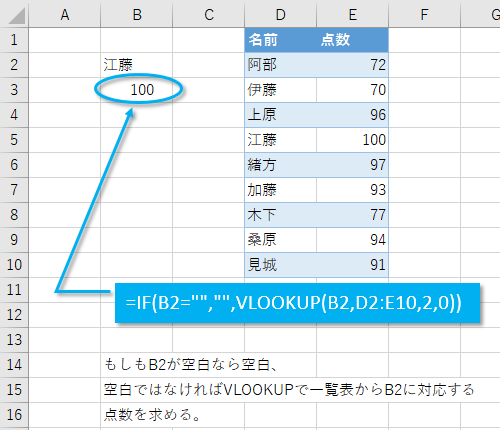This screenshot has width=500, height=430.
Task: Select the name cell 阿部
Action: point(281,65)
